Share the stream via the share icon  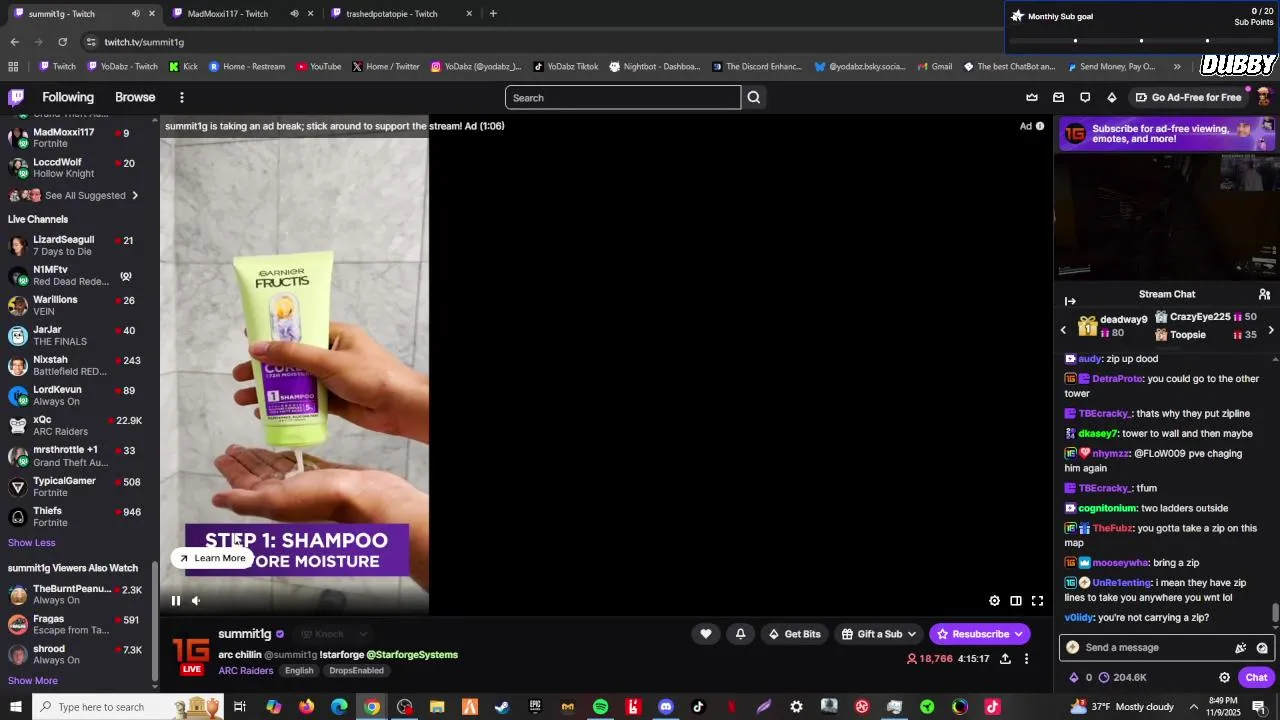coord(1005,659)
